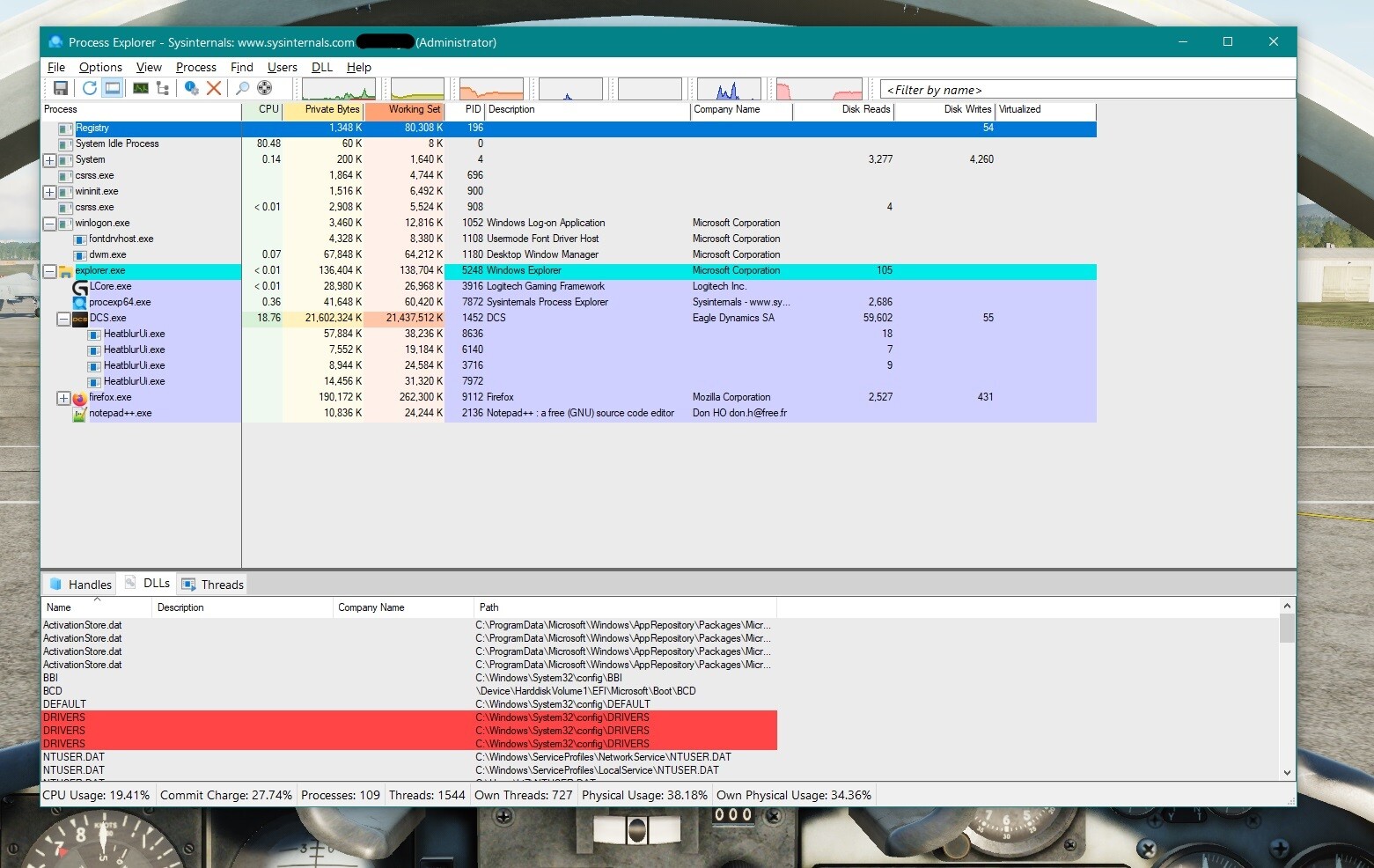
Task: Select the System Idle Process row
Action: pos(569,144)
